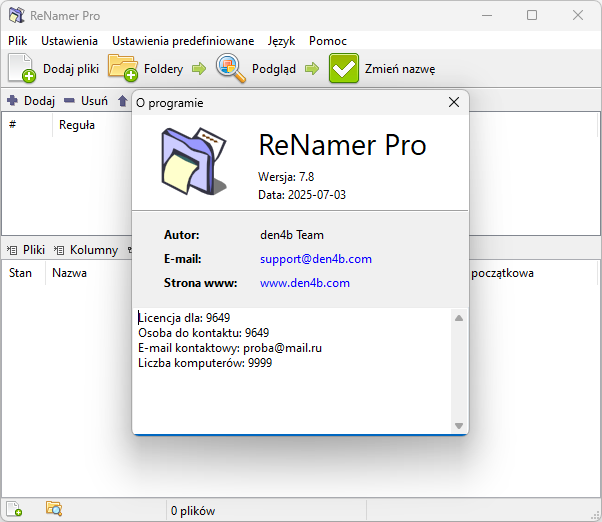
Task: Click the Reguła column header
Action: (77, 125)
